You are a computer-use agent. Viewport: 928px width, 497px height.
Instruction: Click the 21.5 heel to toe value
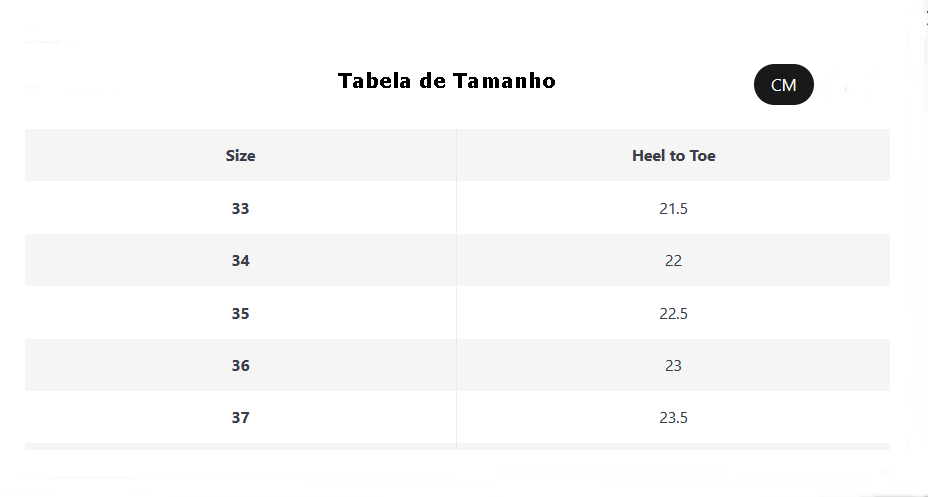click(x=674, y=208)
